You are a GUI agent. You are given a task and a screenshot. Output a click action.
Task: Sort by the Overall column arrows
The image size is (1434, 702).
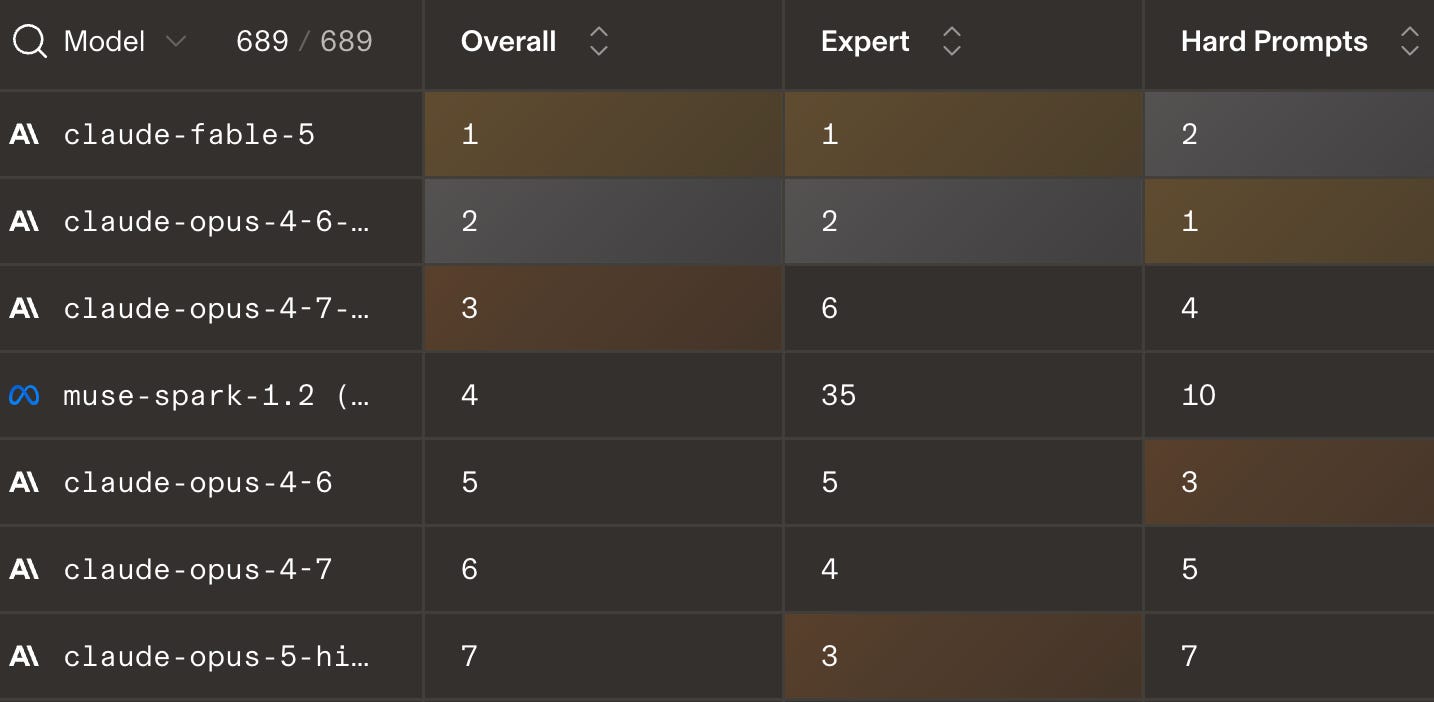(x=598, y=42)
